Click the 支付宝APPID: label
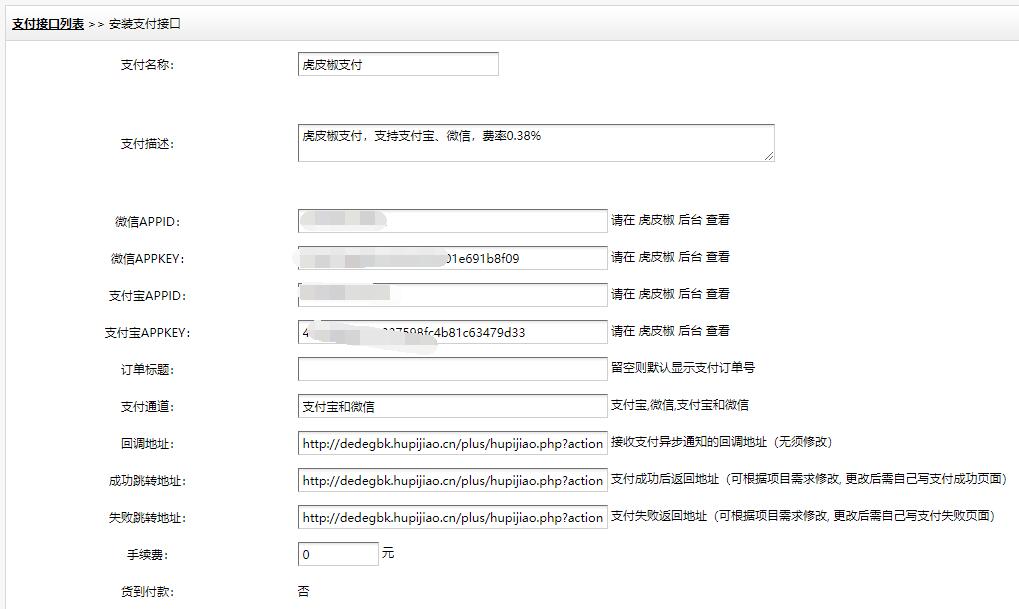The image size is (1019, 609). coord(148,296)
